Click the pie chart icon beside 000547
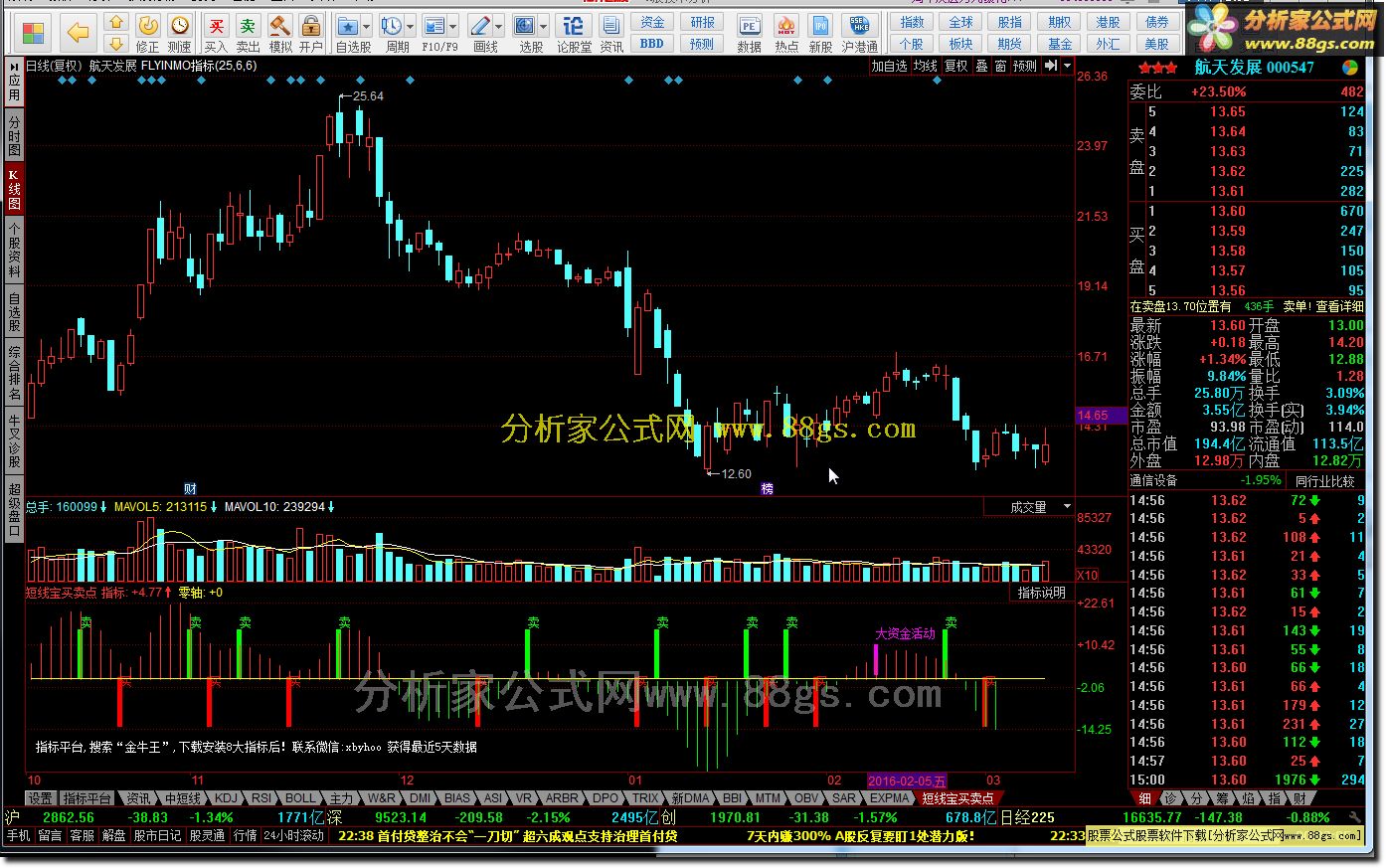Viewport: 1386px width, 868px height. [1350, 68]
